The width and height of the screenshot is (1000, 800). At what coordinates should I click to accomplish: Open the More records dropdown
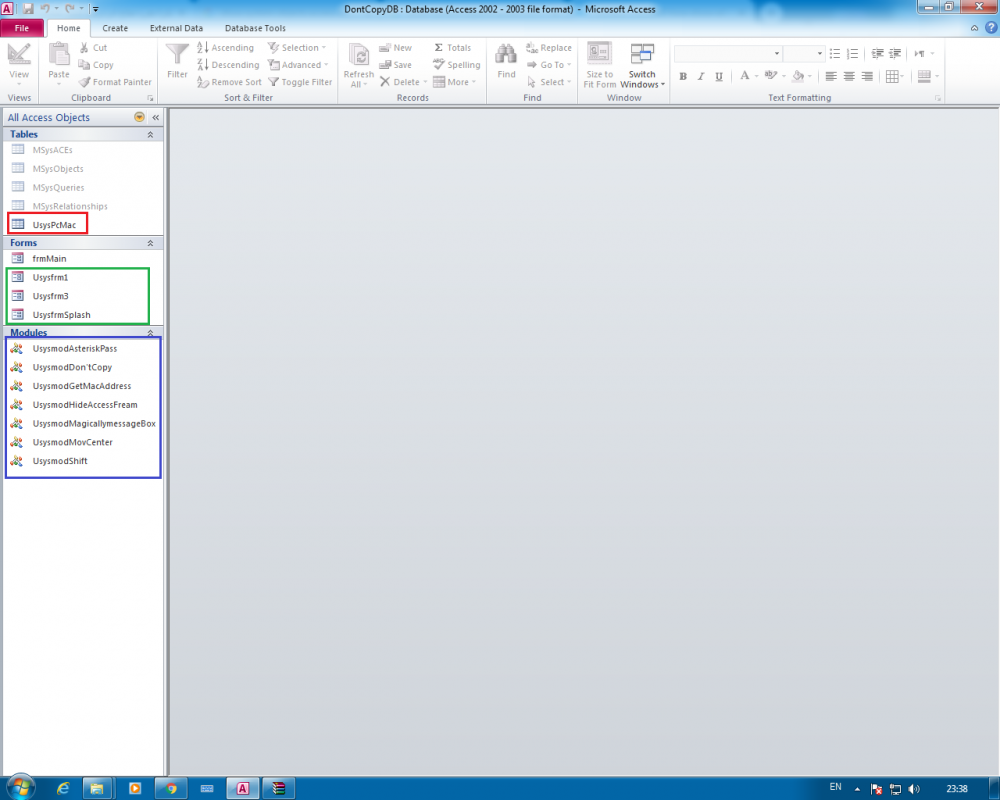pos(454,82)
